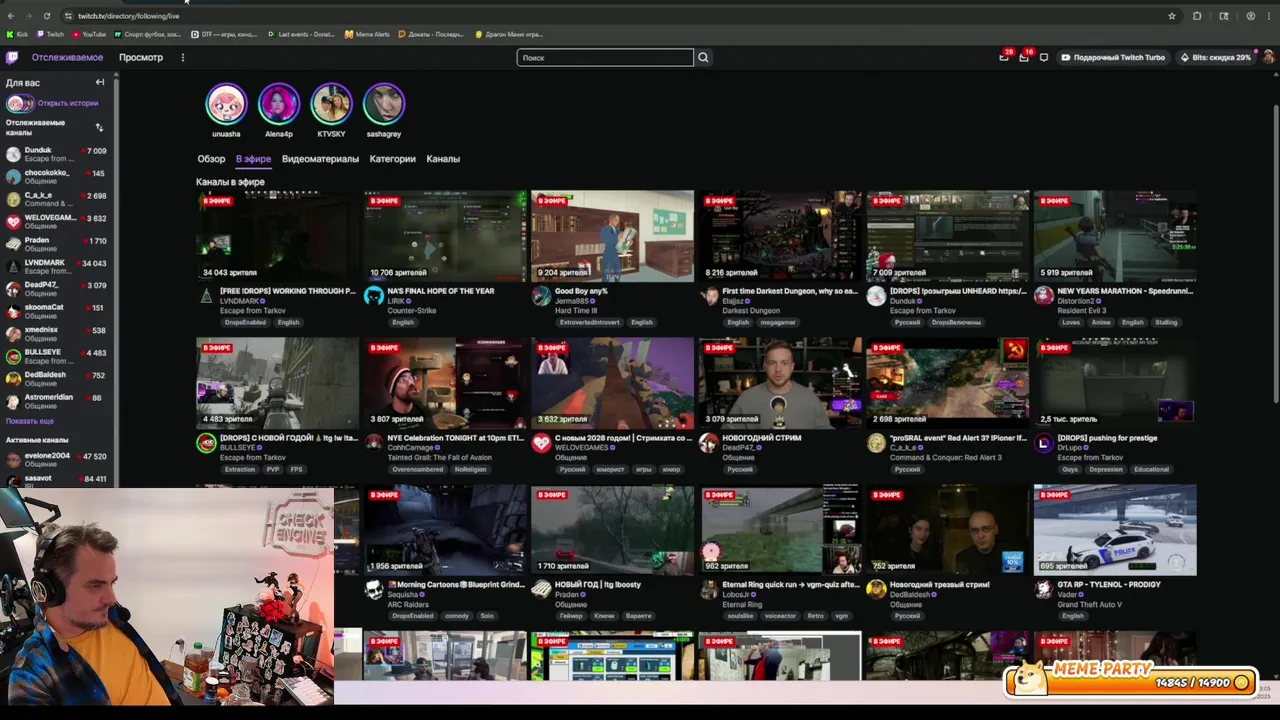The width and height of the screenshot is (1280, 720).
Task: Open xmednisx channel in sidebar
Action: coord(56,333)
